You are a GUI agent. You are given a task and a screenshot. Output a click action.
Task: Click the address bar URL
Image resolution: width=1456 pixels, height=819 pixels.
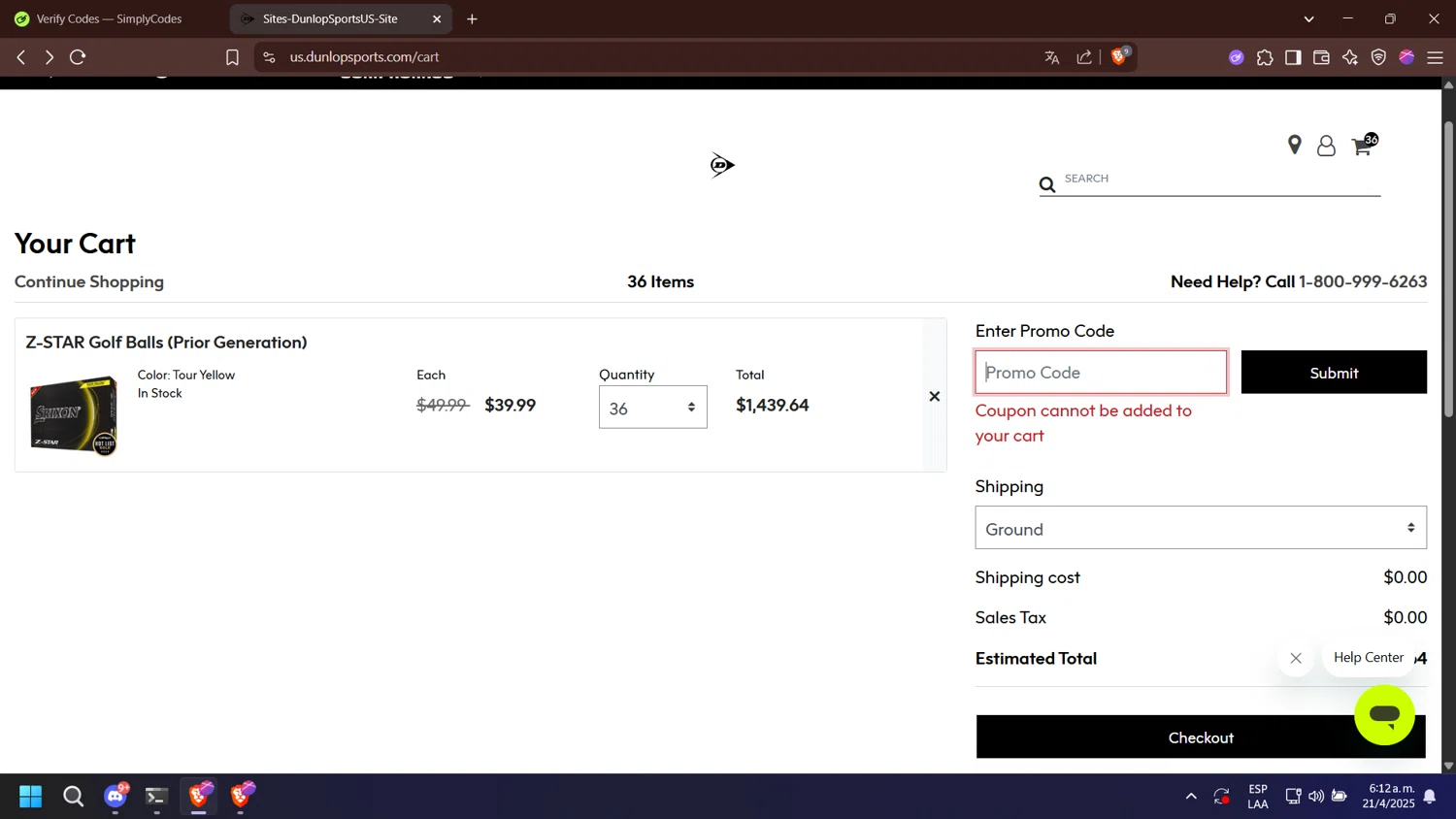pos(364,57)
